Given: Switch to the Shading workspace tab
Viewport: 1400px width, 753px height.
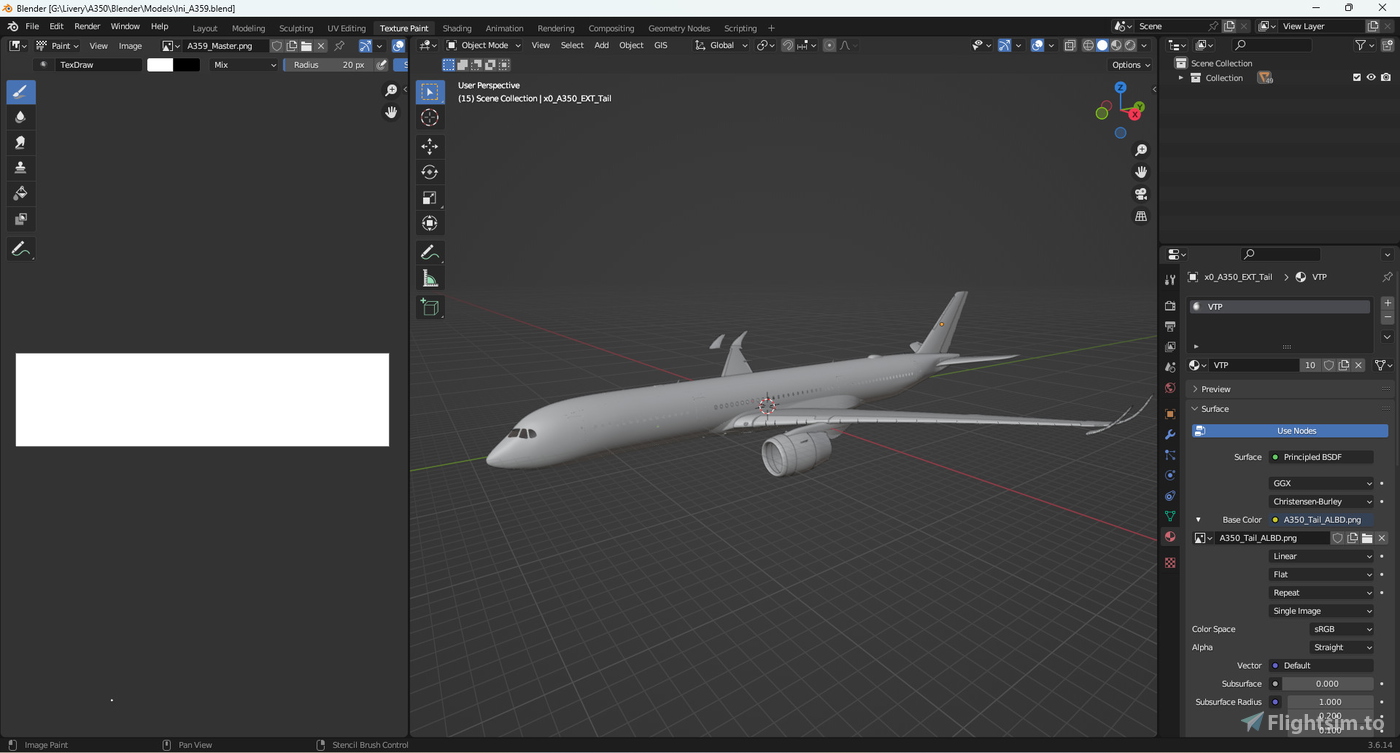Looking at the screenshot, I should [456, 27].
